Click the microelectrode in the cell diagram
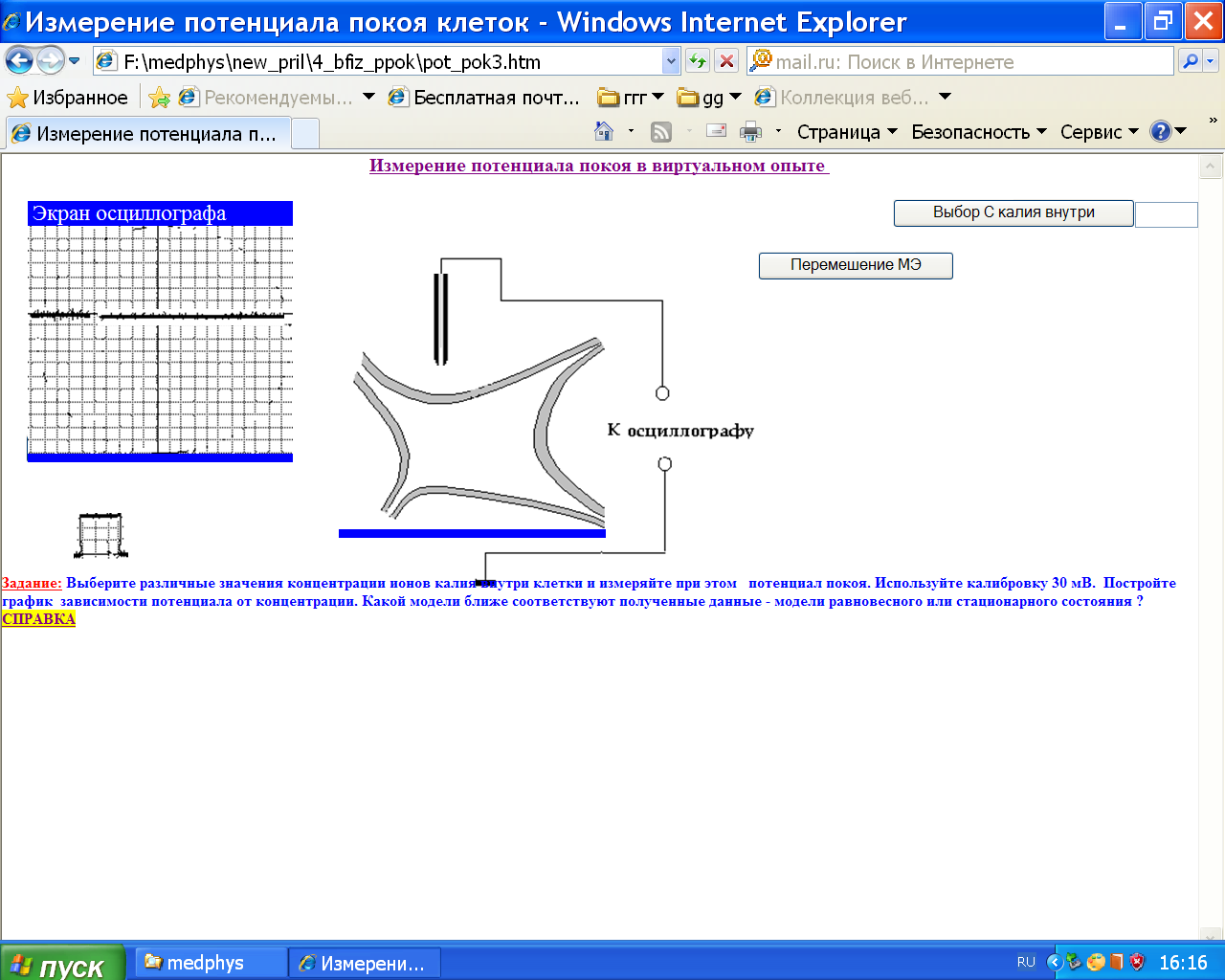 click(440, 319)
